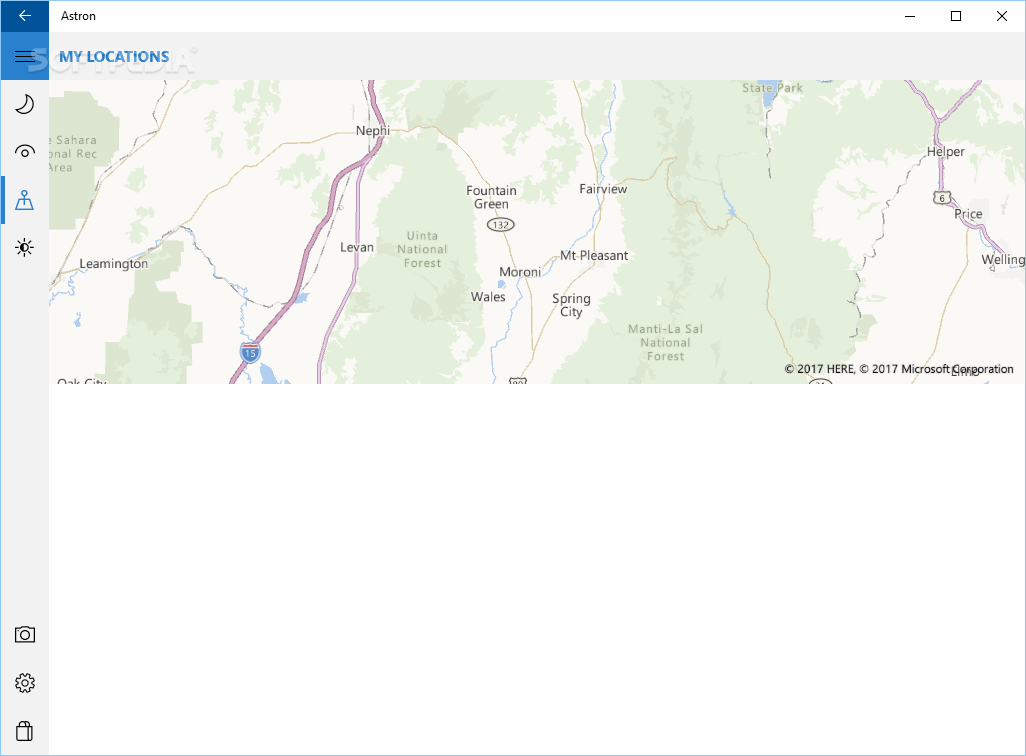Click Leamington on the map
The width and height of the screenshot is (1026, 756).
[114, 264]
